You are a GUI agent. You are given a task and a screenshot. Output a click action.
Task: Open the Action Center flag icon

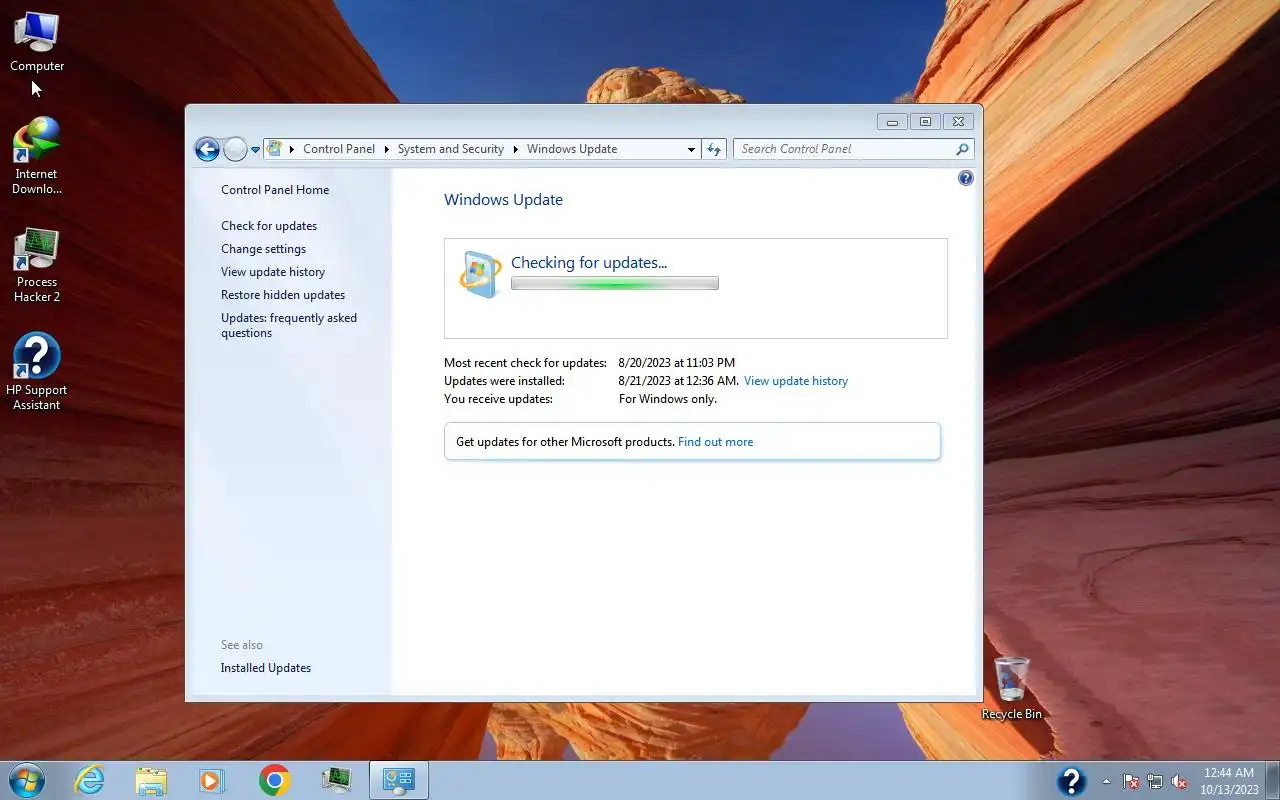pos(1131,781)
